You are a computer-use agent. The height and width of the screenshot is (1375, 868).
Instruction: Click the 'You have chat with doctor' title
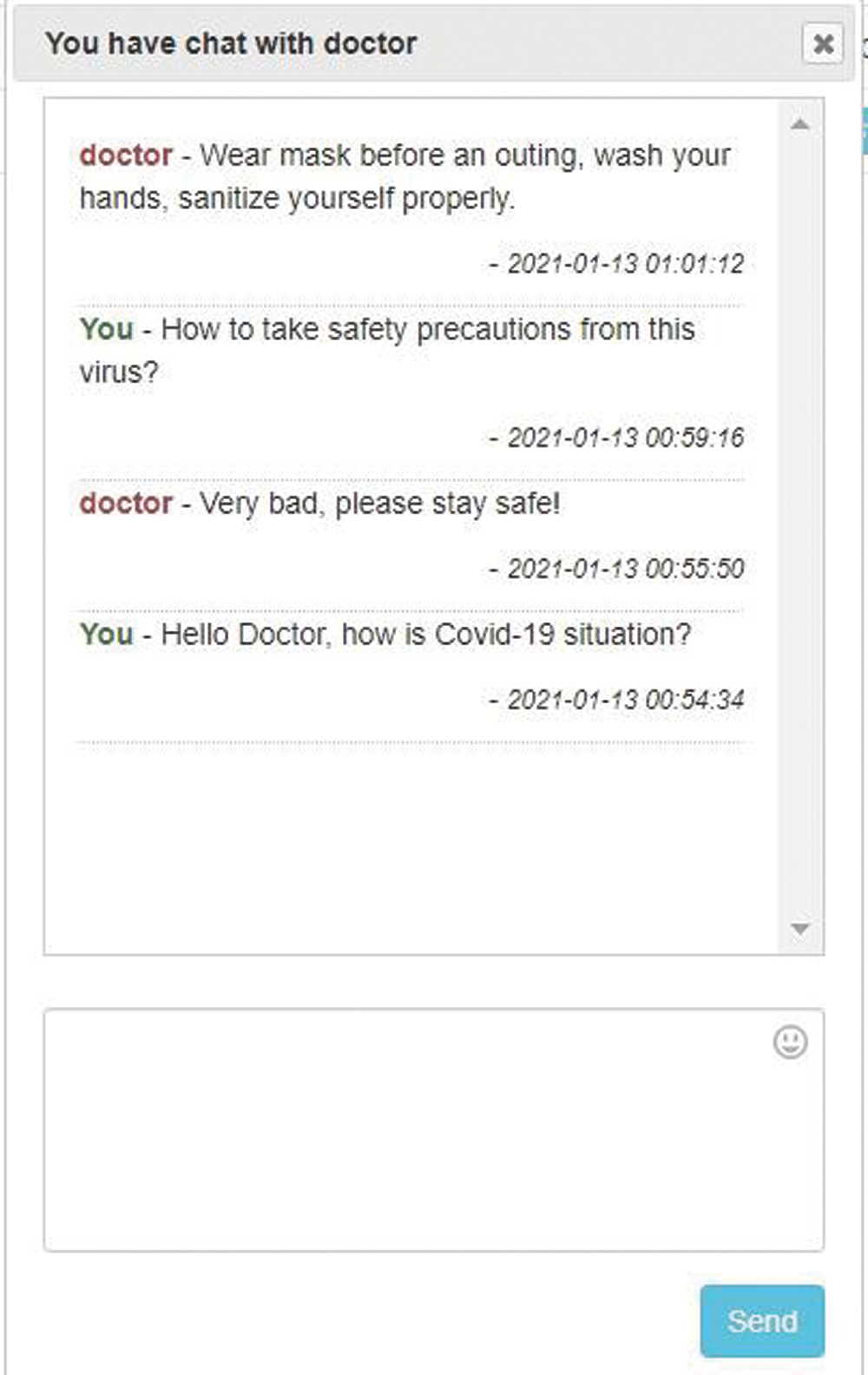231,43
